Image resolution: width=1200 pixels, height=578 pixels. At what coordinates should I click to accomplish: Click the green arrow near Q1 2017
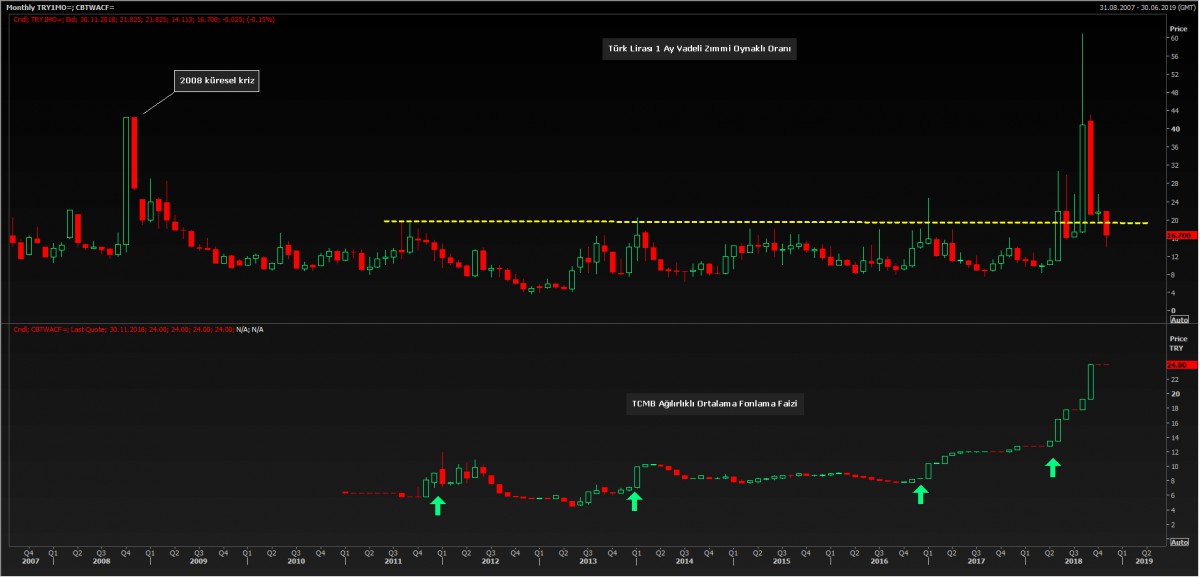coord(921,492)
